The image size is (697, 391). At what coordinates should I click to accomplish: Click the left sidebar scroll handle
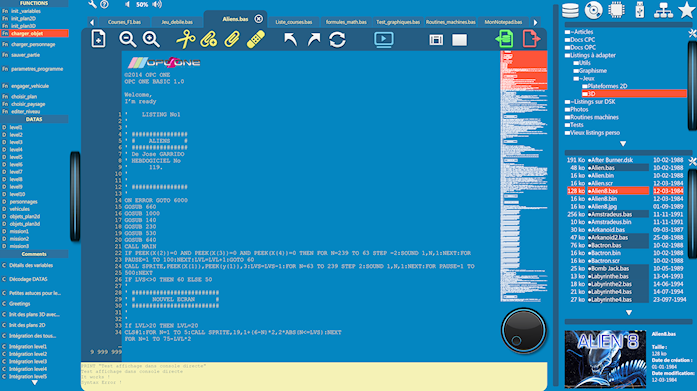click(x=75, y=196)
